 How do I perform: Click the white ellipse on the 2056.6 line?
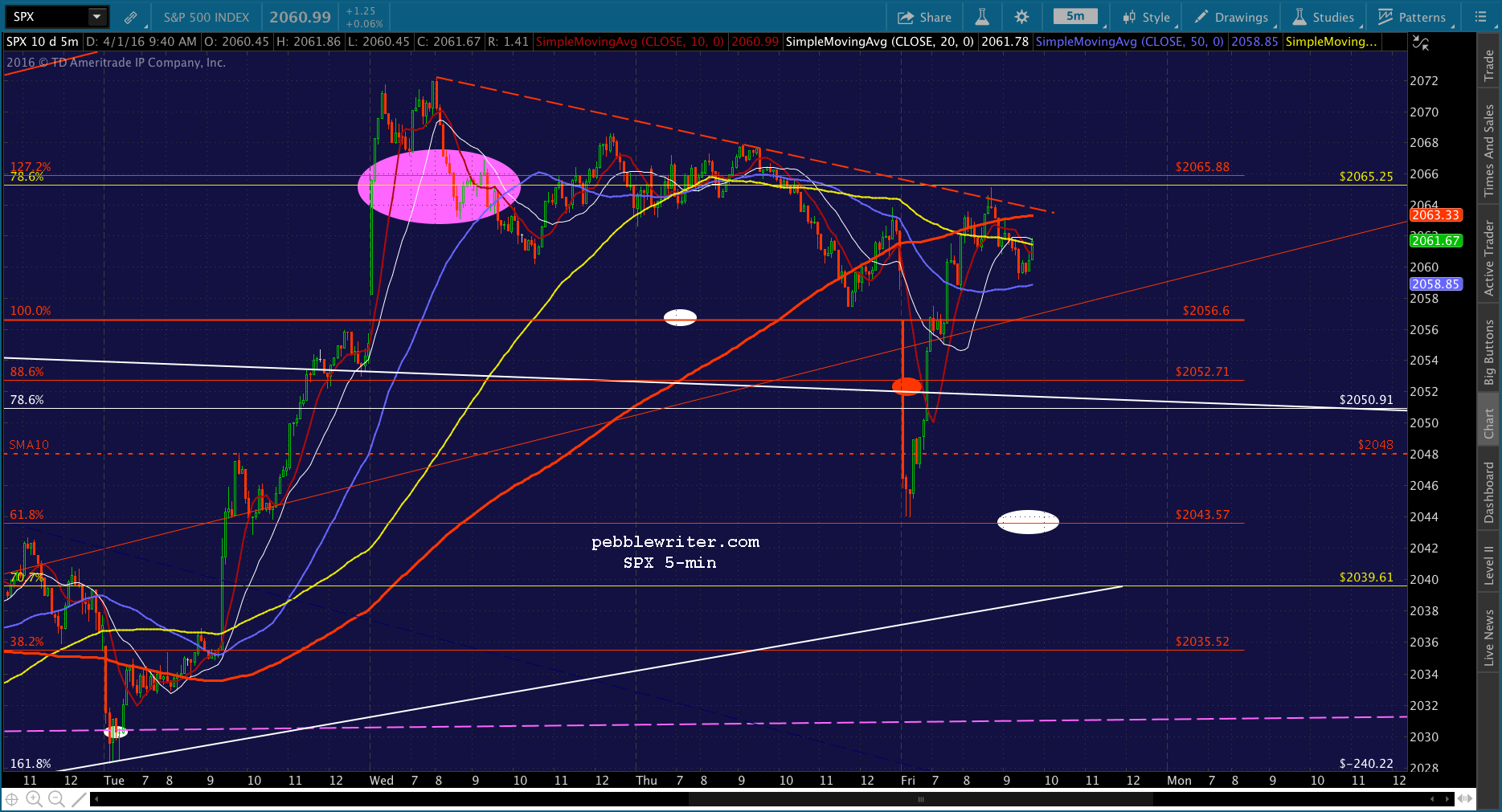680,318
